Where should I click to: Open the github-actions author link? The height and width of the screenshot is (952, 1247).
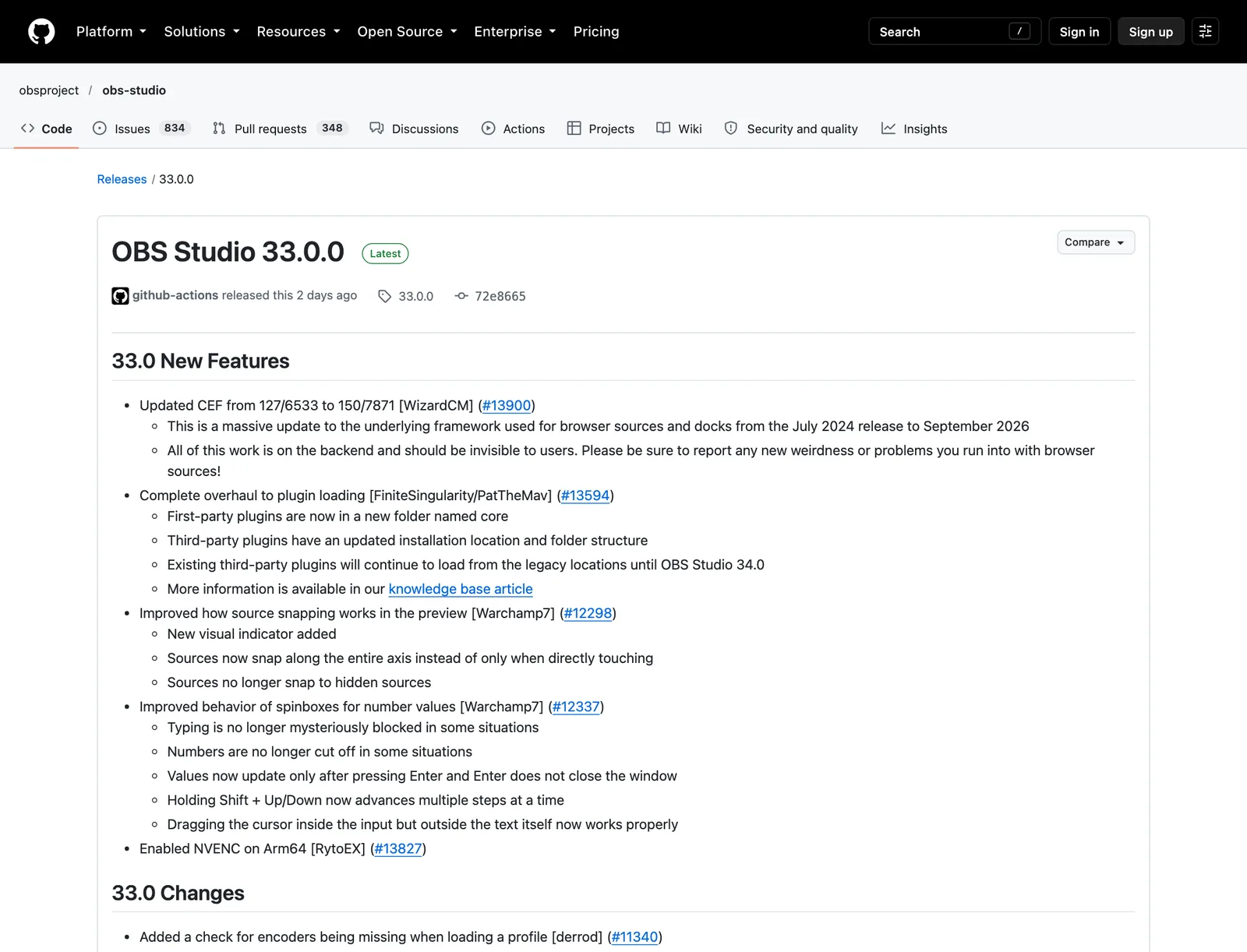[x=175, y=295]
